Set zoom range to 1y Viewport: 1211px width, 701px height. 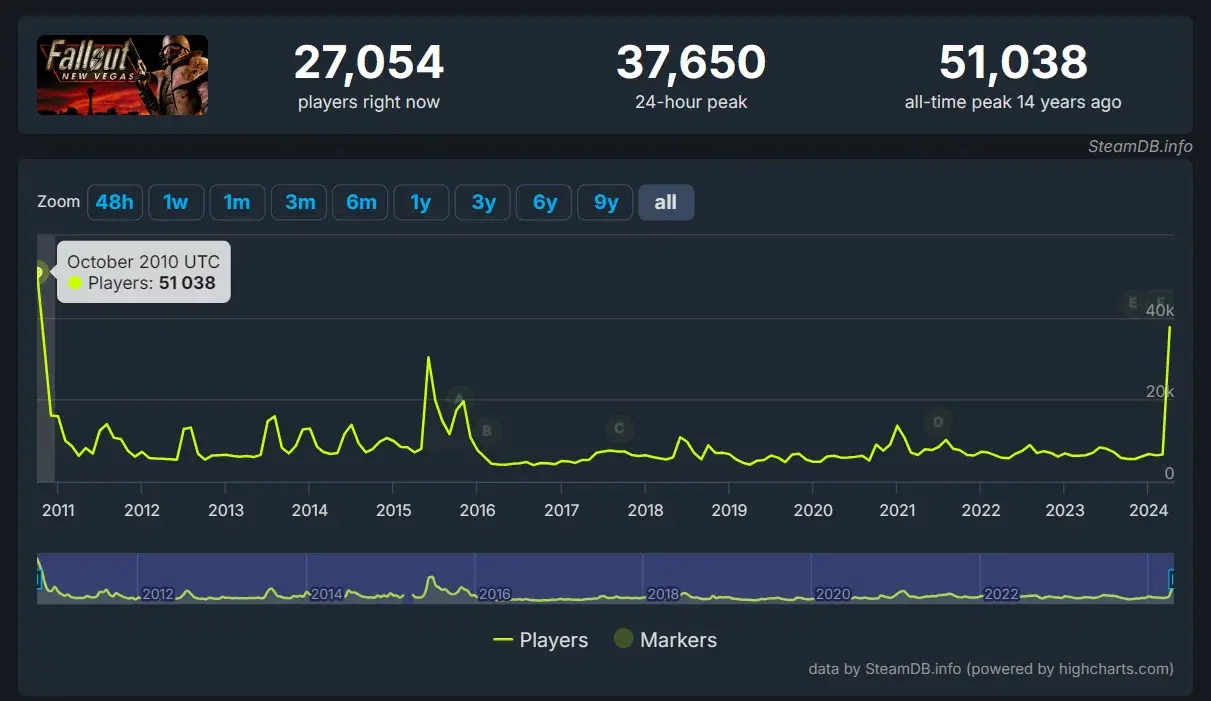[421, 202]
